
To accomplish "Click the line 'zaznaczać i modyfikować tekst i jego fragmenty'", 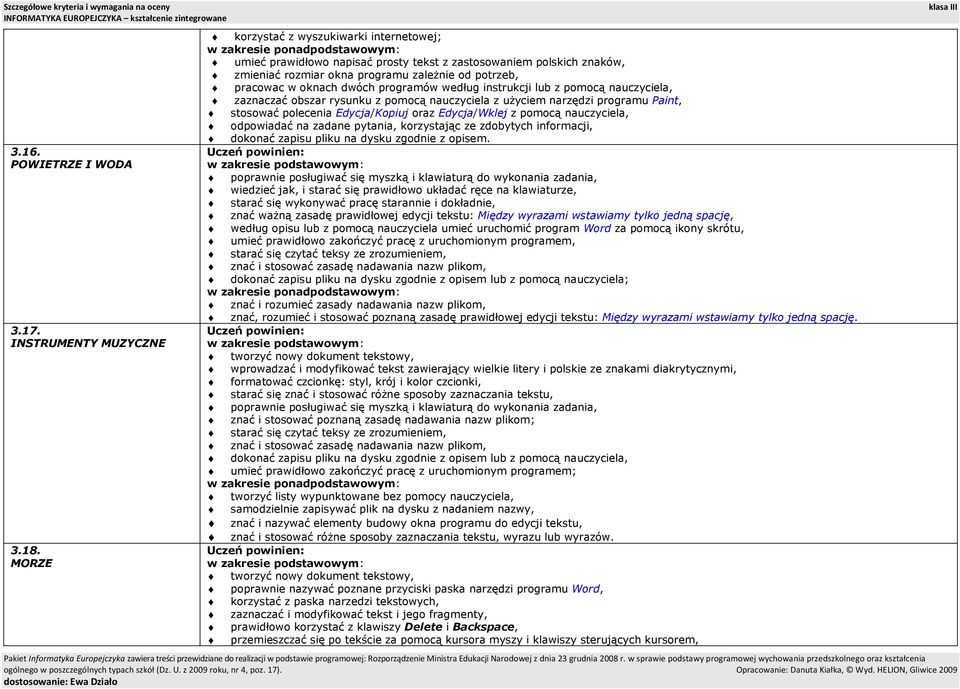I will (x=359, y=614).
